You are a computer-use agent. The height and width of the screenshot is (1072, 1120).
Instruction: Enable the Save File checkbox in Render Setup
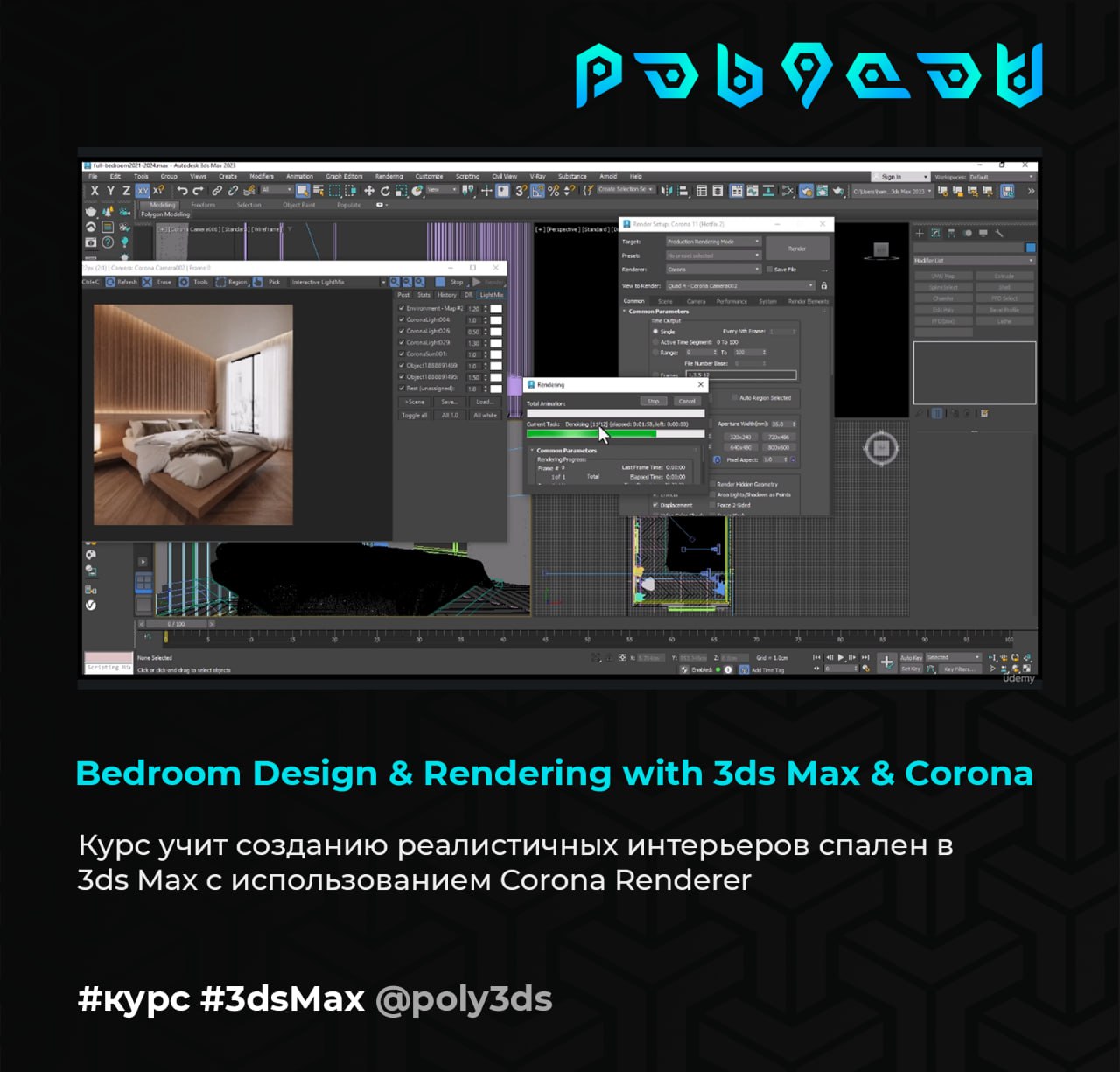769,270
